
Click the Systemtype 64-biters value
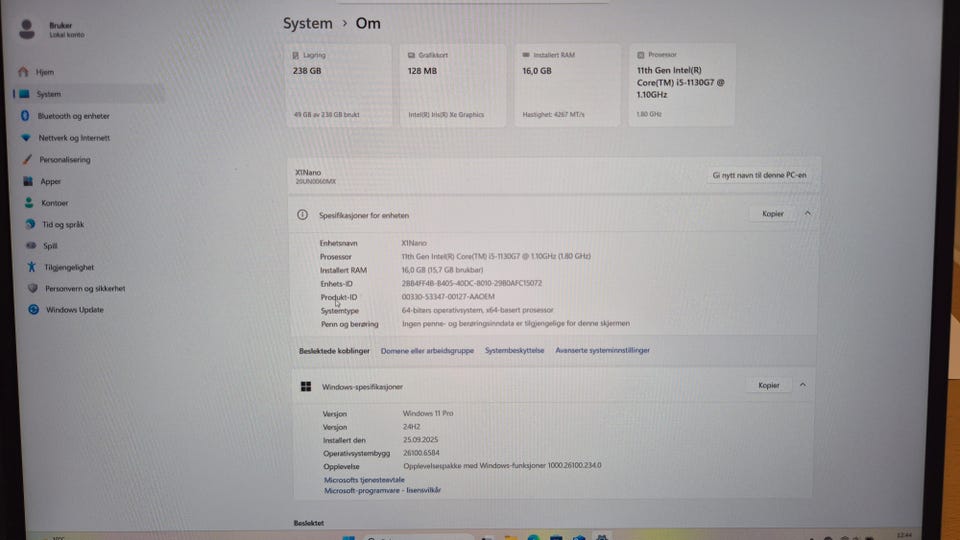tap(478, 310)
